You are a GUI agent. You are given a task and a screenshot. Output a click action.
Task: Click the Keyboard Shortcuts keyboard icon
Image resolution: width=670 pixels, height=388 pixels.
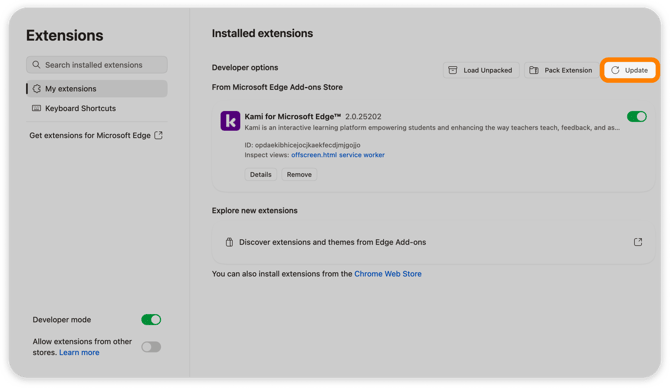coord(37,108)
